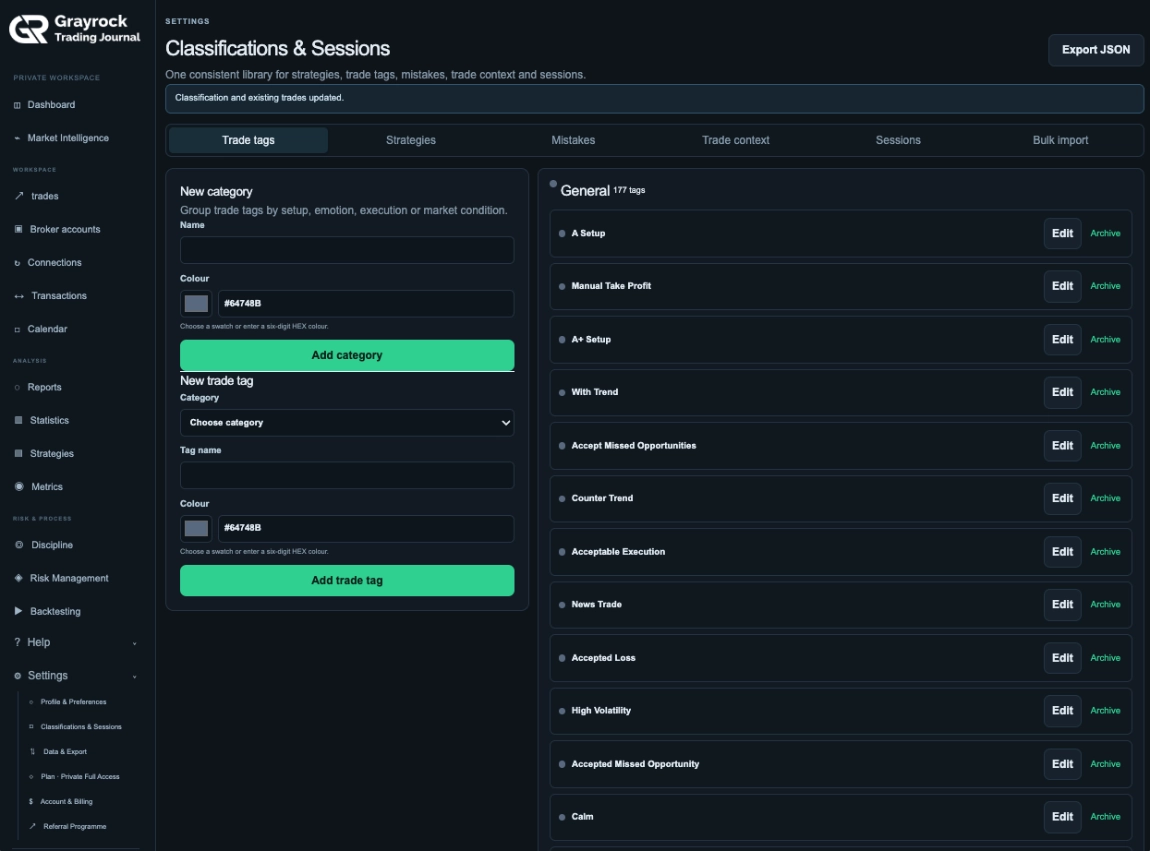Click the Reports sidebar icon
Screen dimensions: 1150x851
(x=17, y=387)
